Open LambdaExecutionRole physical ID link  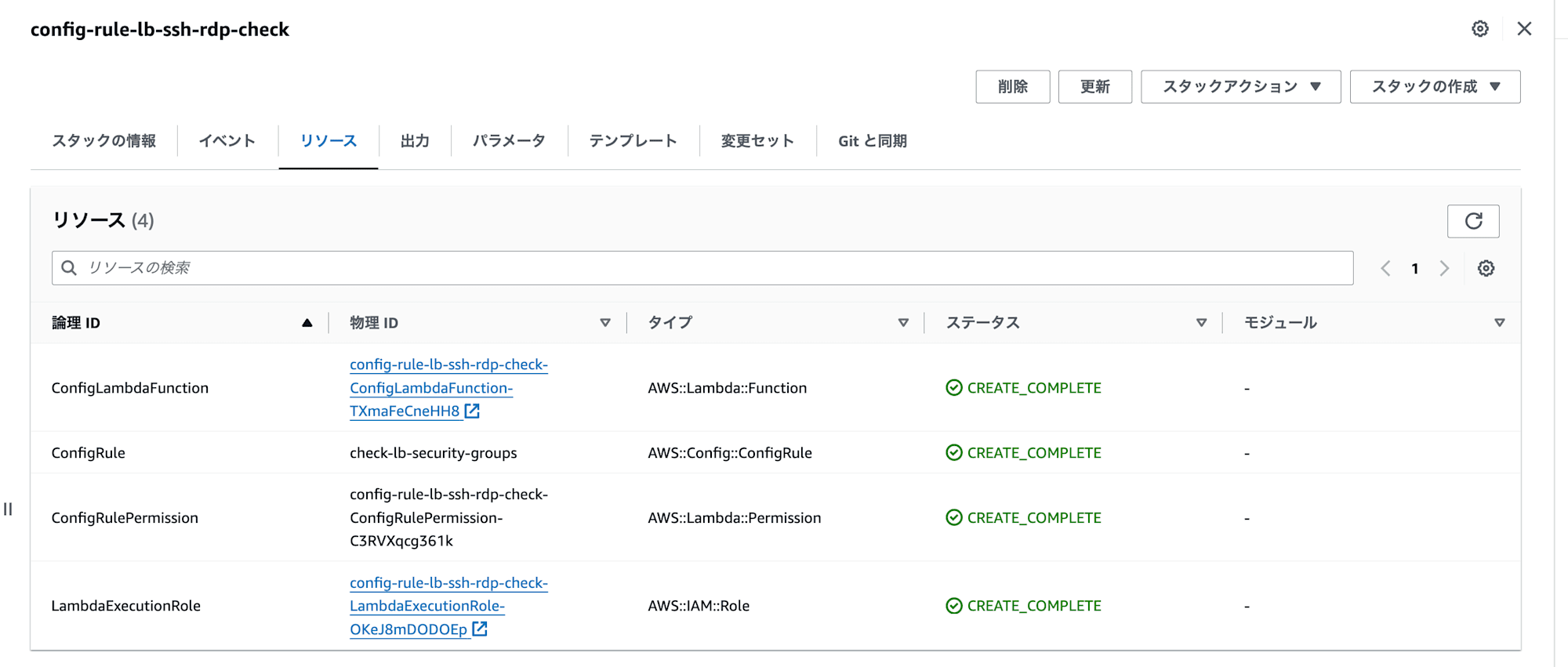tap(448, 606)
